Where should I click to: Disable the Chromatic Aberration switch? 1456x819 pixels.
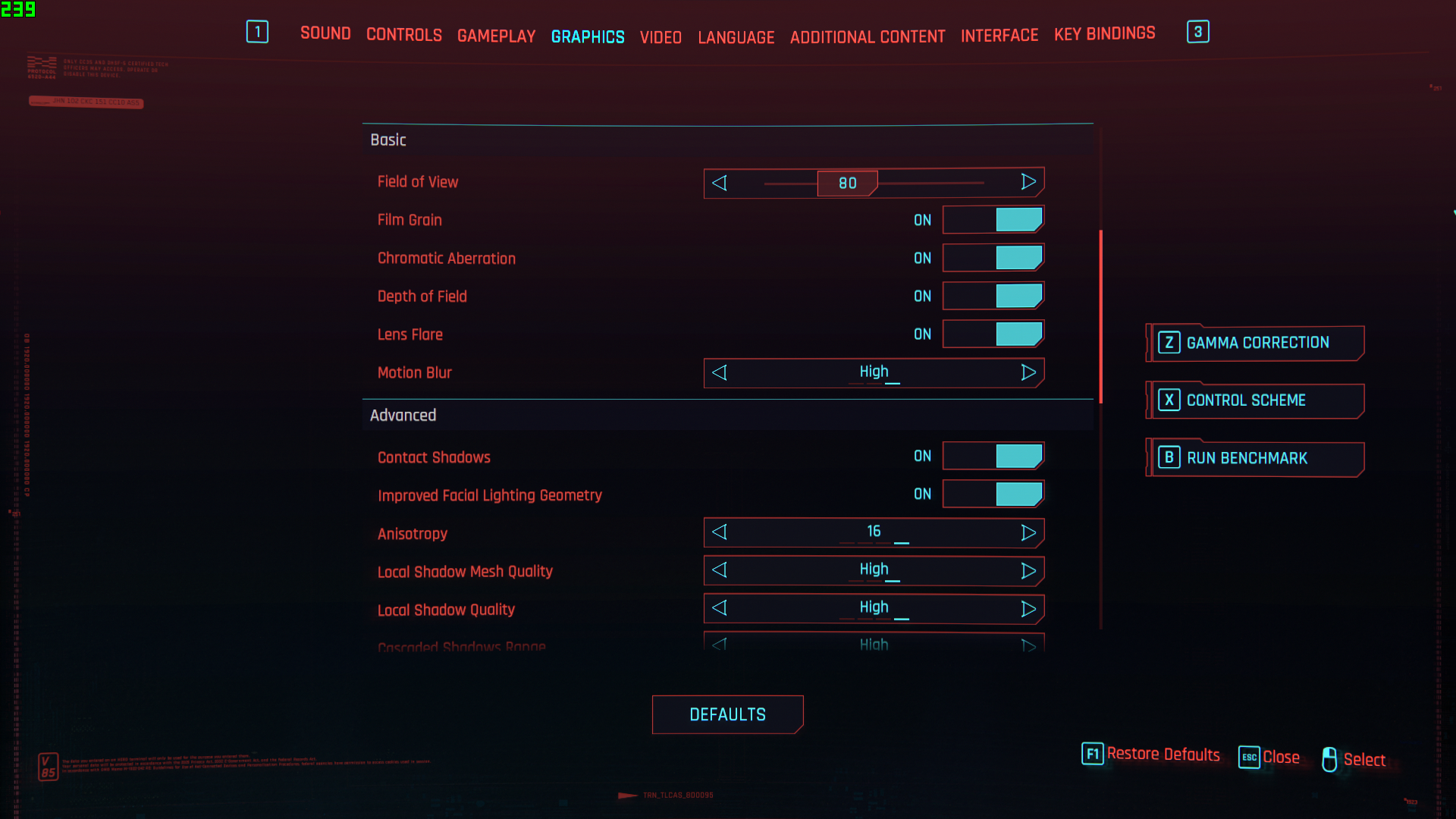point(993,258)
